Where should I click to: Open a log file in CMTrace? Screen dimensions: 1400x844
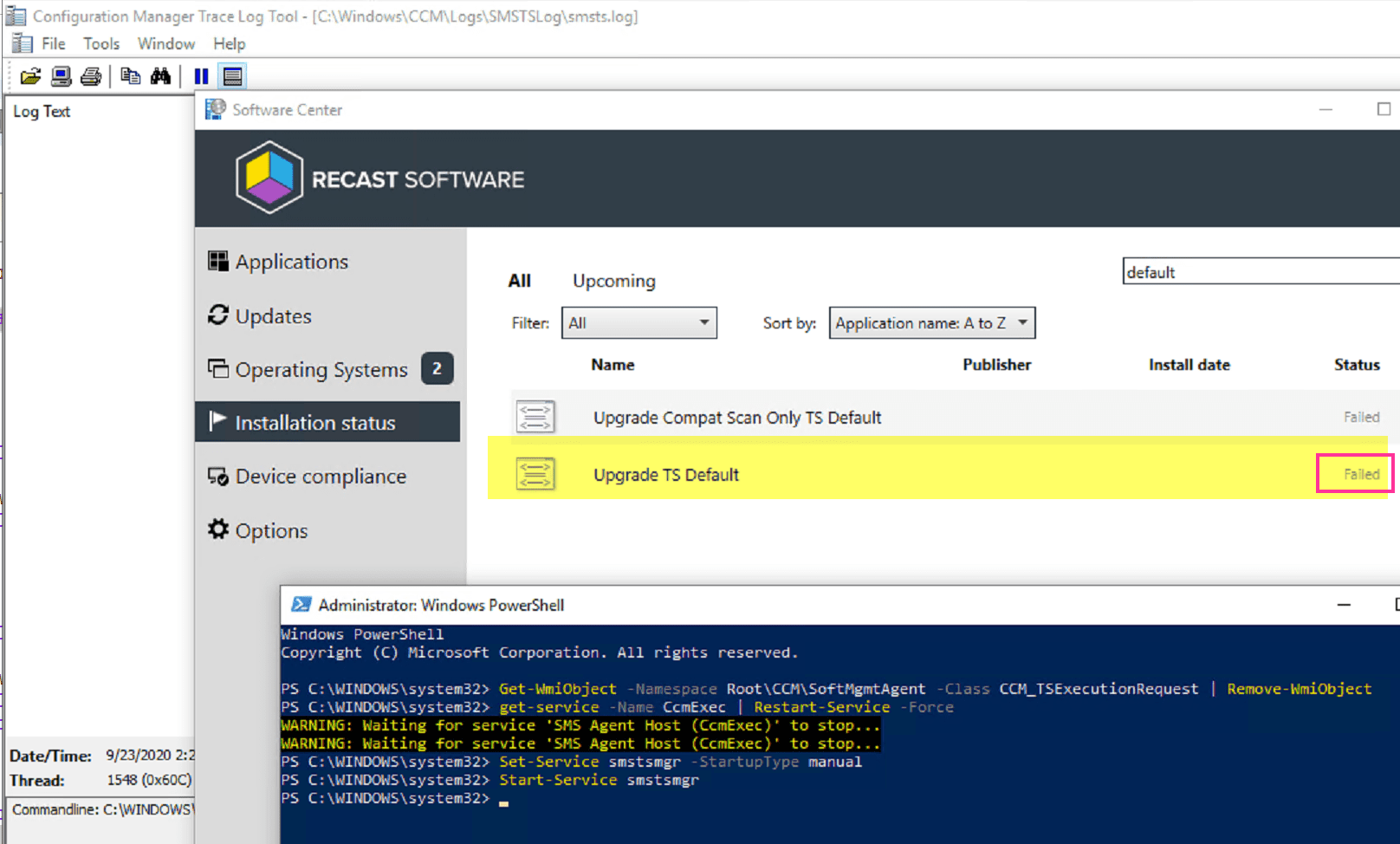click(x=30, y=76)
